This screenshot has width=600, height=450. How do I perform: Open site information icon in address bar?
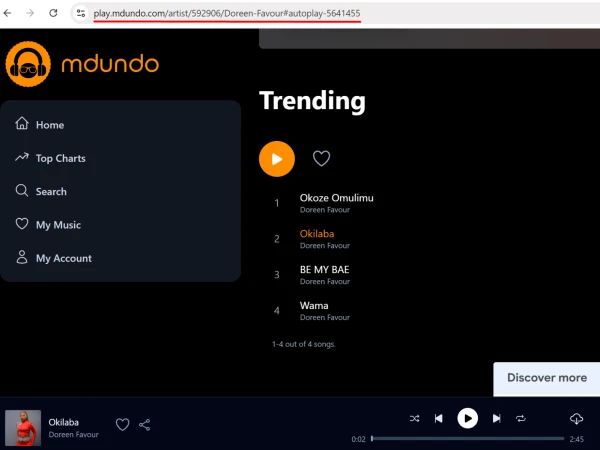[81, 13]
